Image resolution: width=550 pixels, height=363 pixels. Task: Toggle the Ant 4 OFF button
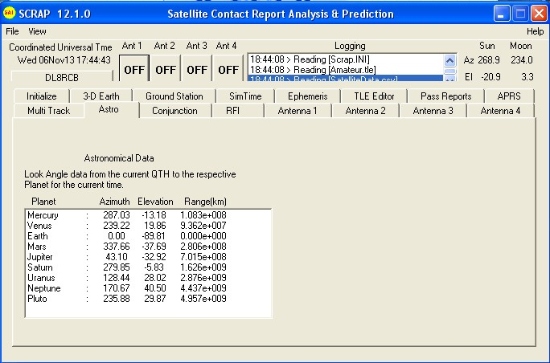click(x=228, y=68)
